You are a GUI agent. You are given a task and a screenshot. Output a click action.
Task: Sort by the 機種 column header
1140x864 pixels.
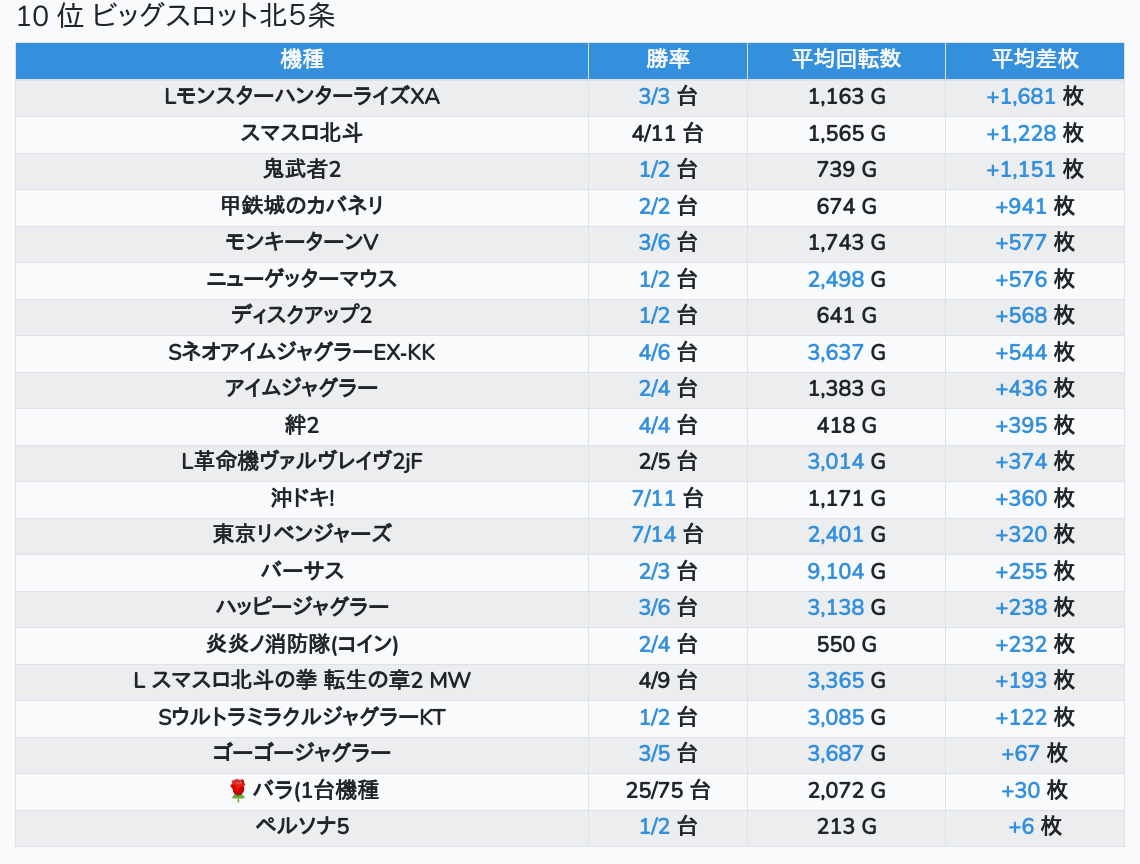tap(302, 60)
